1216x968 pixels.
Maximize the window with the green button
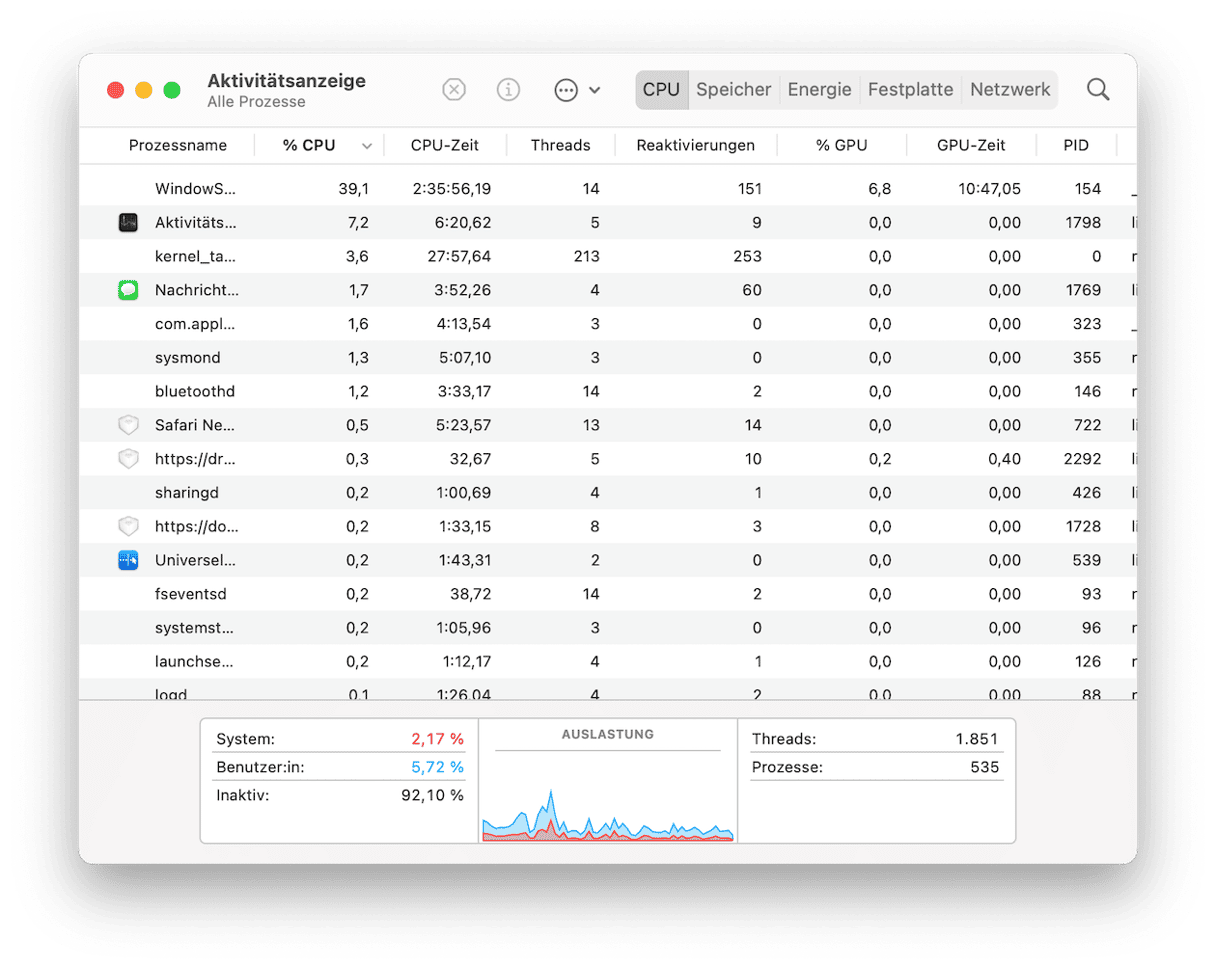click(x=172, y=90)
